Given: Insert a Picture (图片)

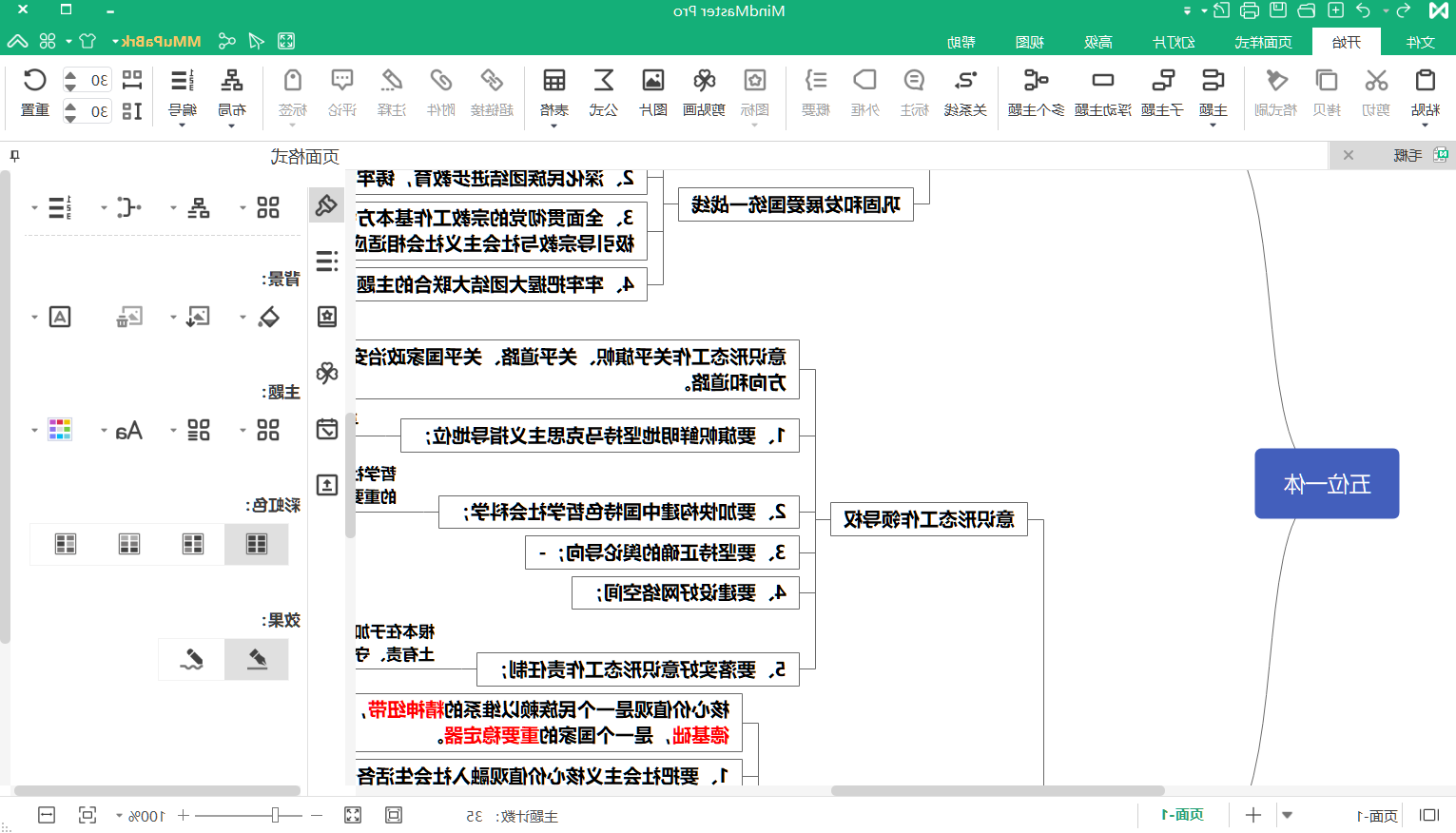Looking at the screenshot, I should pos(653,81).
